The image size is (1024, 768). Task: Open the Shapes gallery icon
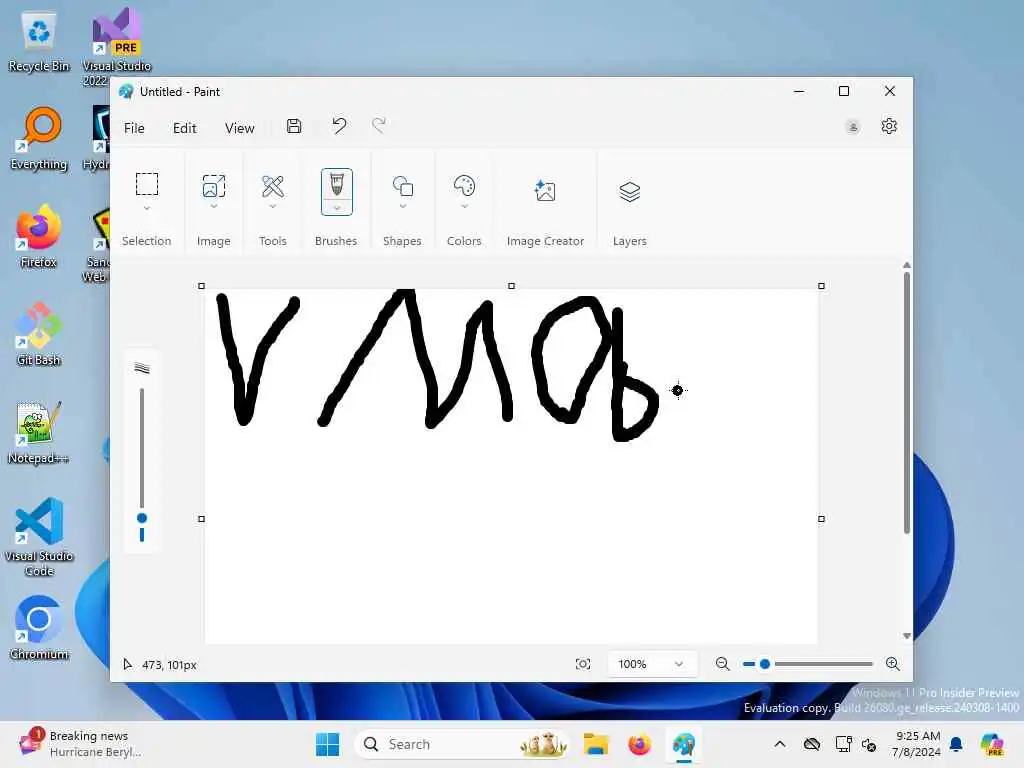[402, 186]
